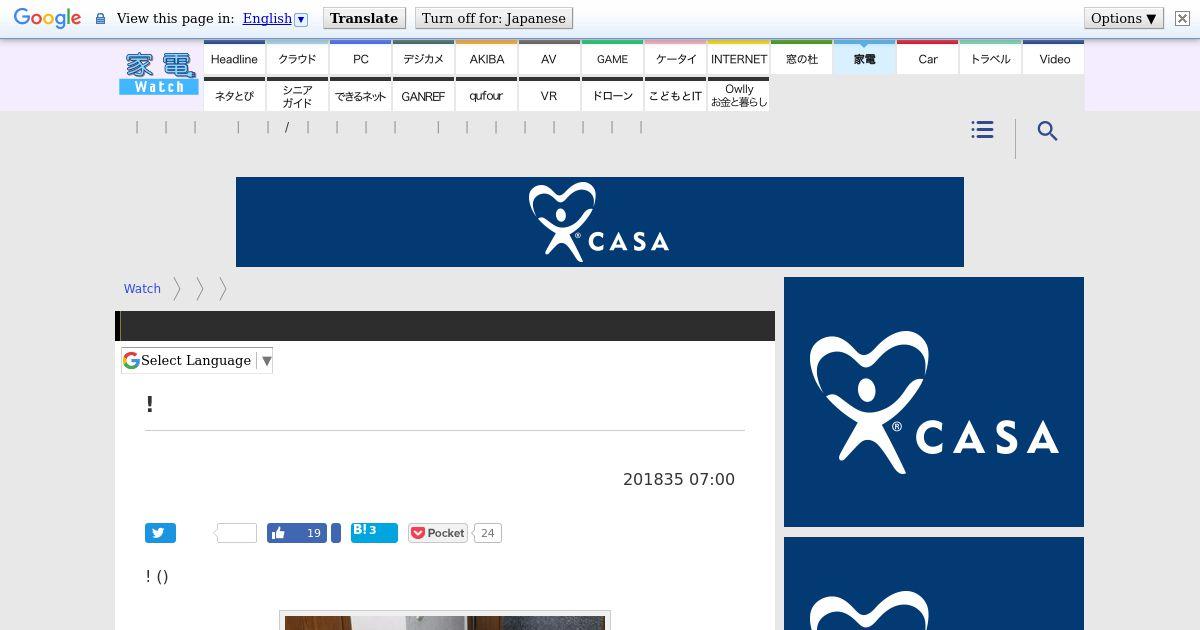This screenshot has height=630, width=1200.
Task: Bookmark article with Hatena B! button
Action: point(374,533)
